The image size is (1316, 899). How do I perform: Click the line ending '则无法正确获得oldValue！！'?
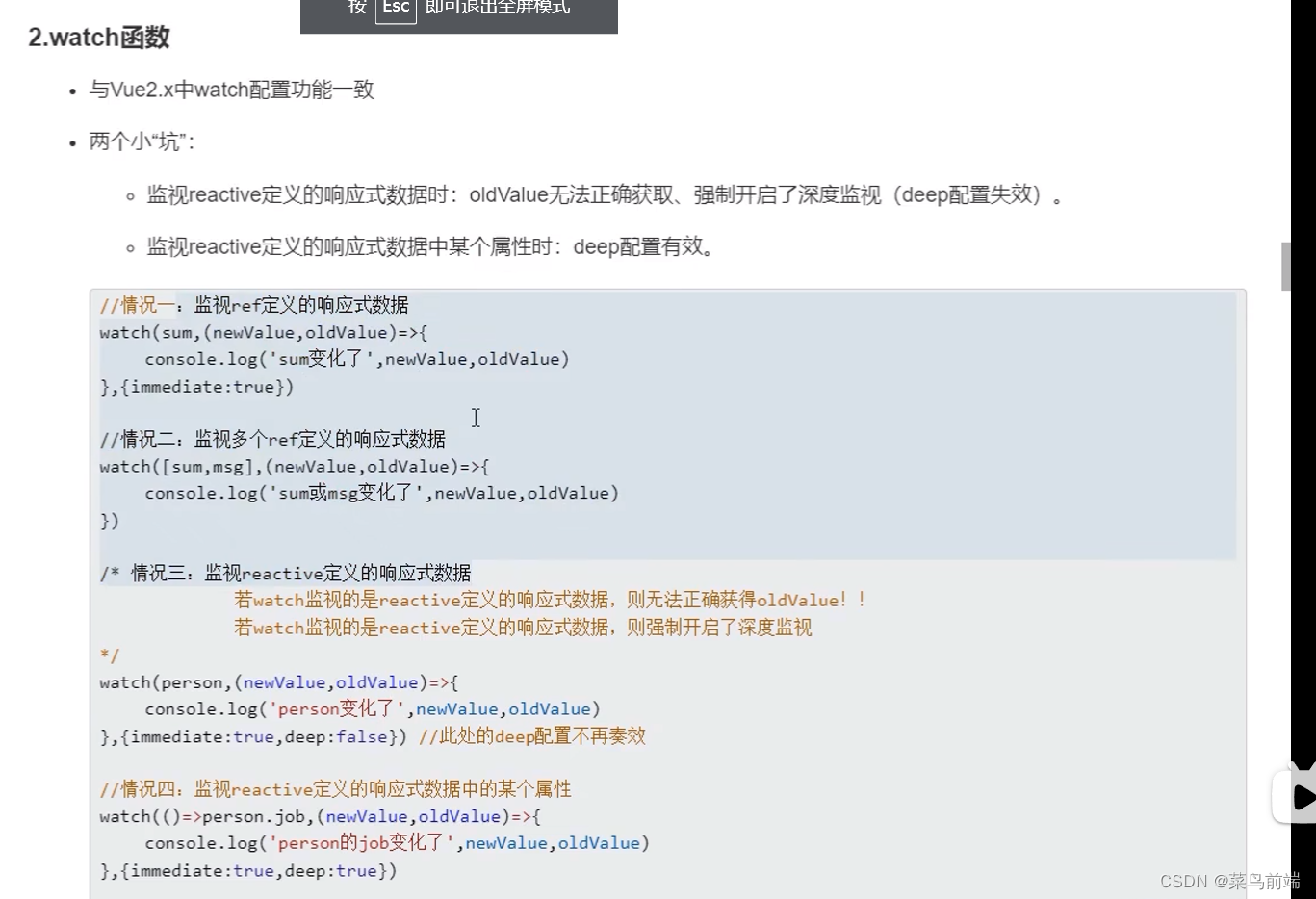pos(550,601)
